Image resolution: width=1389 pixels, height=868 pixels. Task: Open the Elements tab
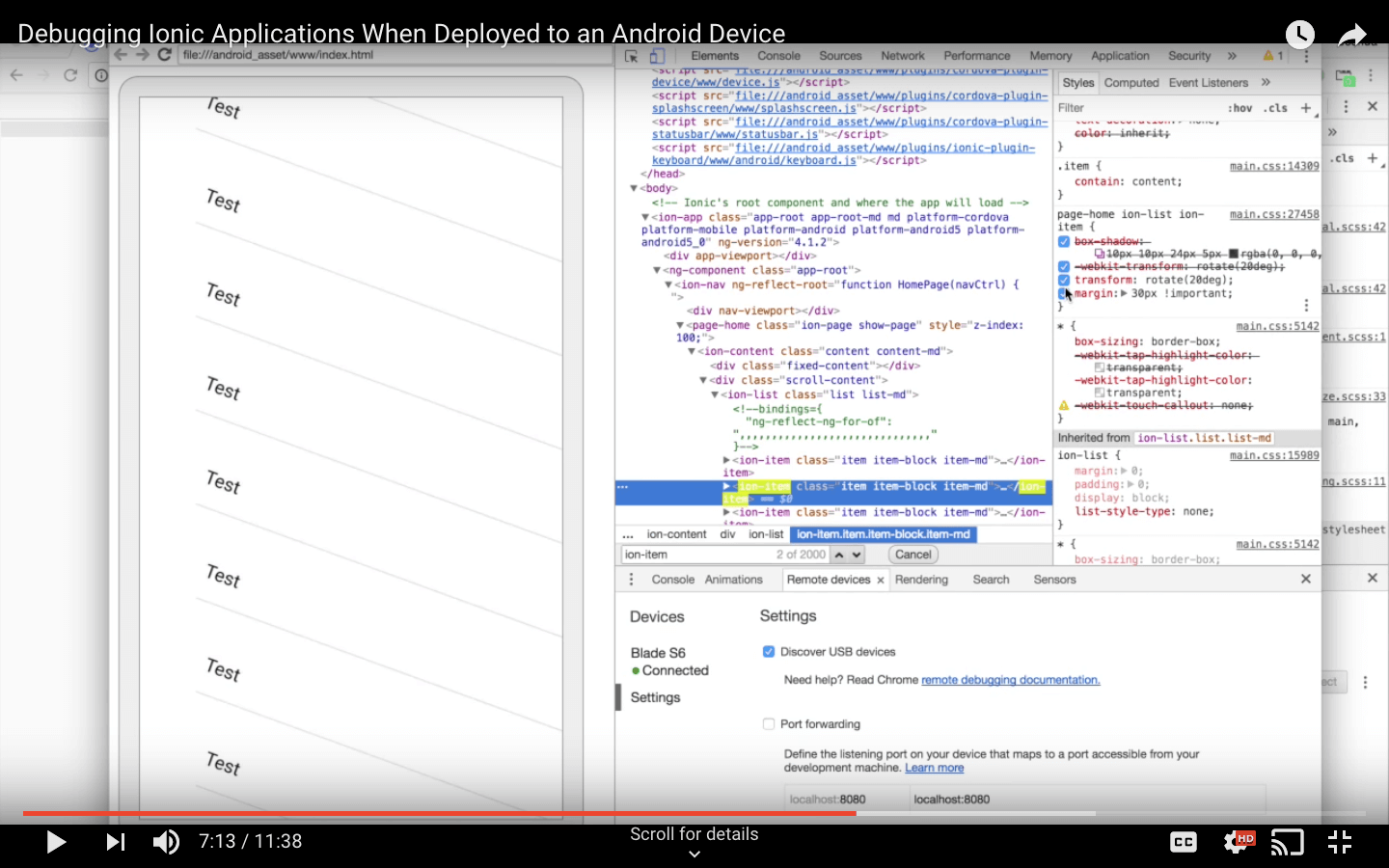pos(715,56)
